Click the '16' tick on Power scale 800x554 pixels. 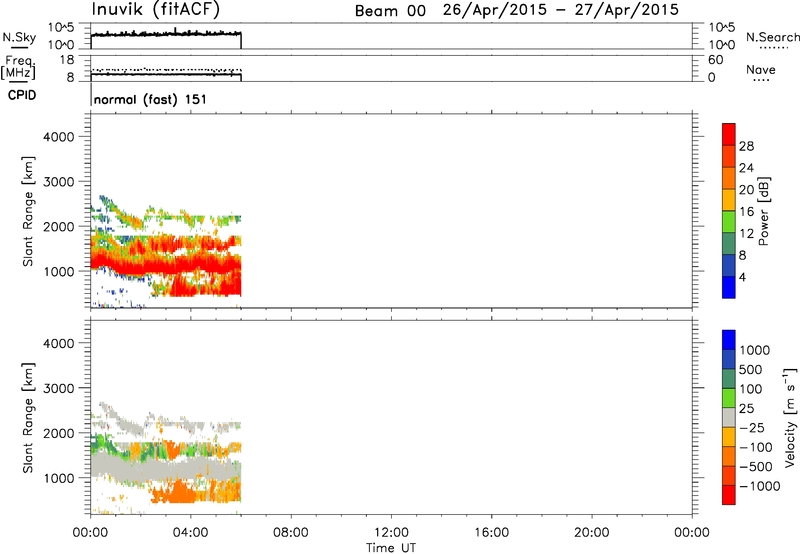(x=746, y=212)
